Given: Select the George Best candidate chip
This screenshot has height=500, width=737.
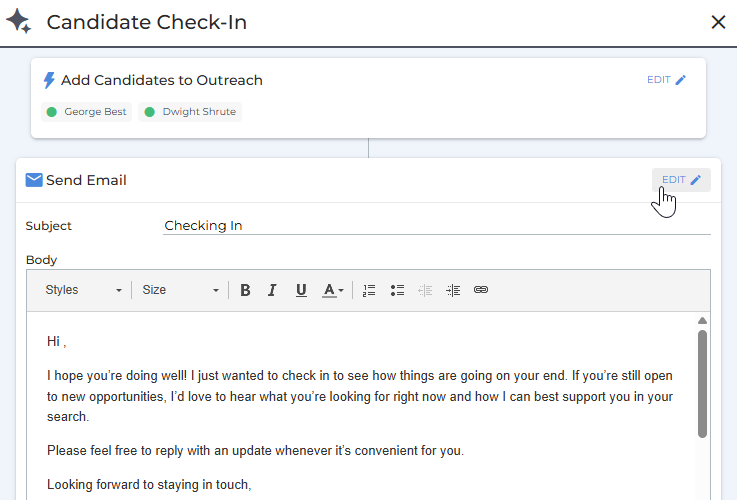Looking at the screenshot, I should click(87, 112).
